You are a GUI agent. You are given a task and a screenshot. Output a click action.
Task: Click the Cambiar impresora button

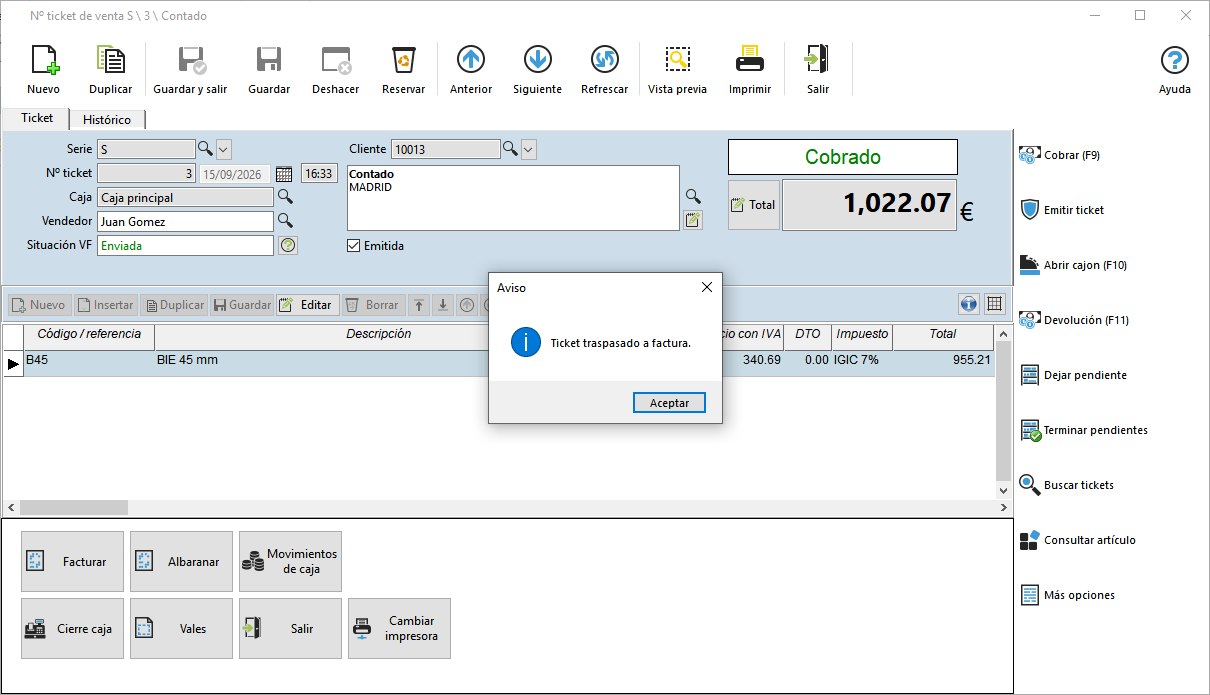click(x=399, y=629)
